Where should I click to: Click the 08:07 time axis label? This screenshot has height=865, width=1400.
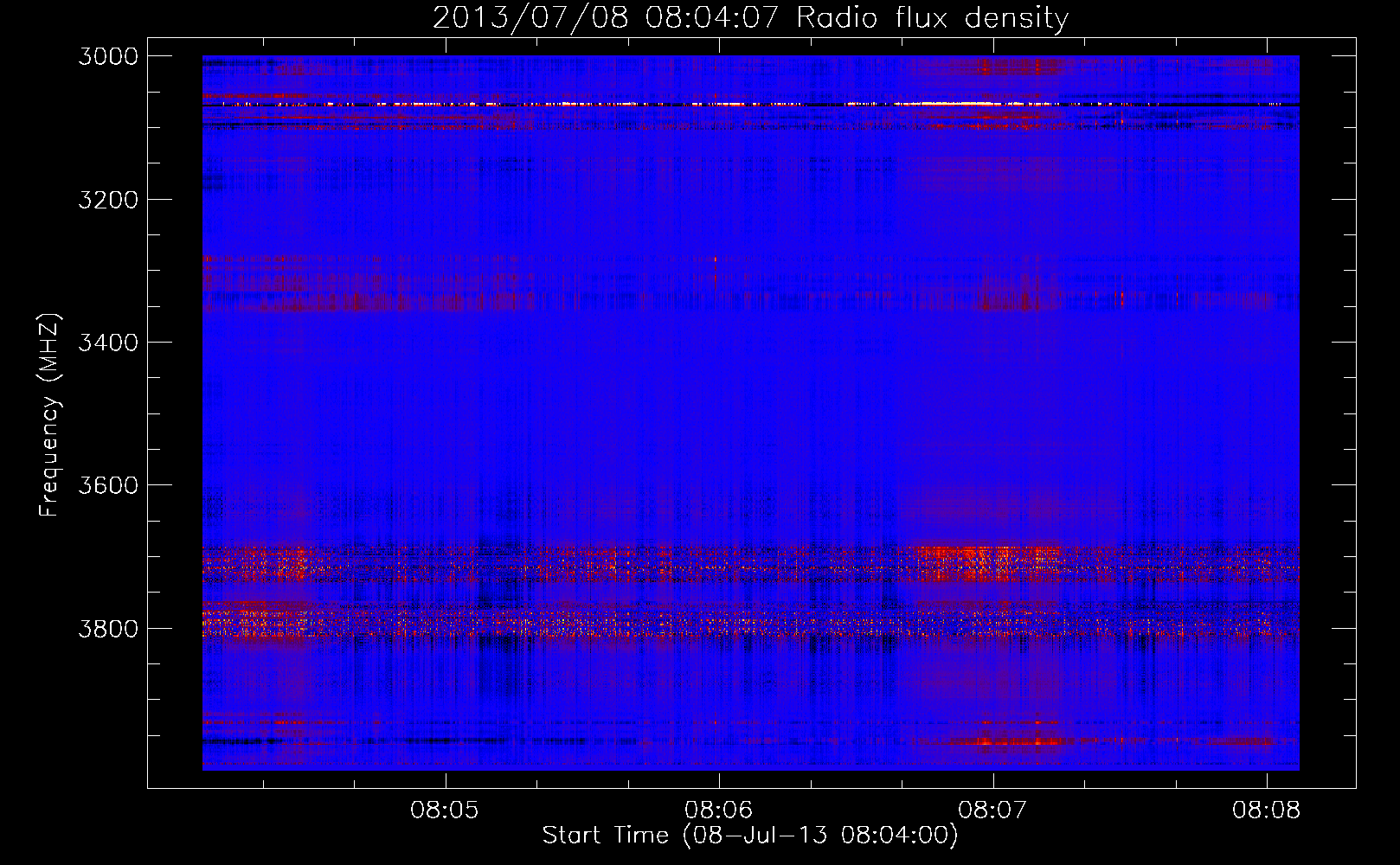click(x=992, y=810)
